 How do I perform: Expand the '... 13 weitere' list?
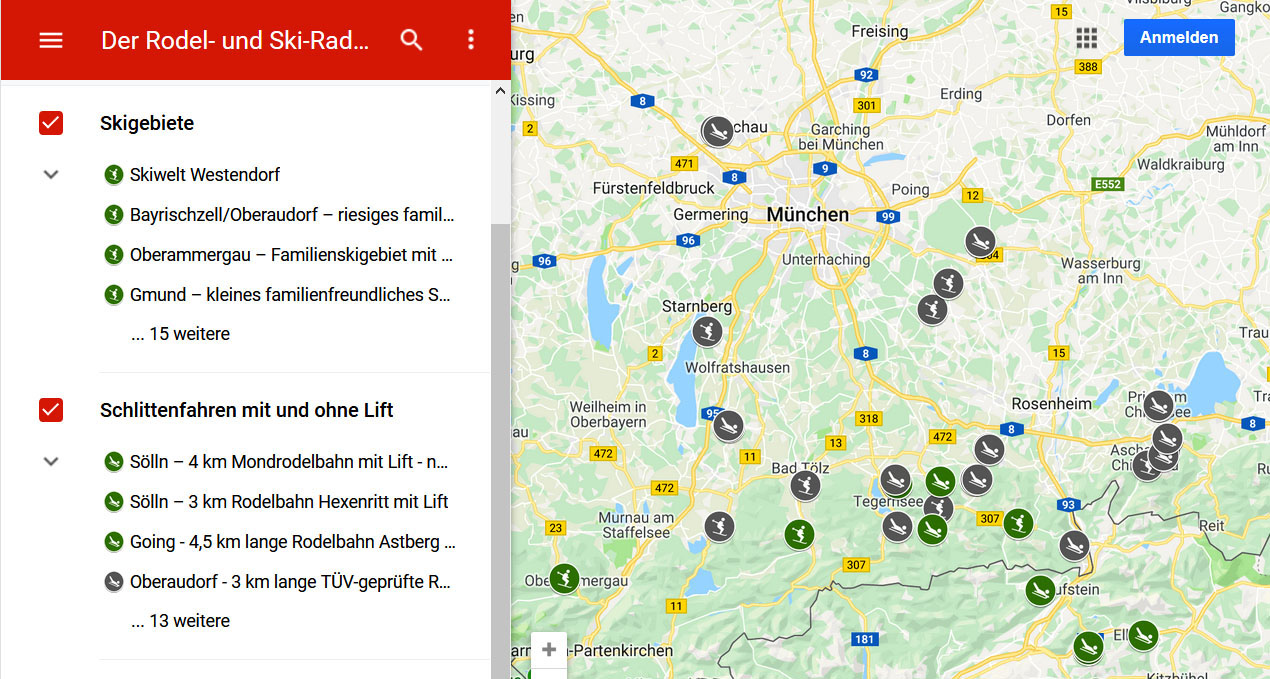[180, 621]
